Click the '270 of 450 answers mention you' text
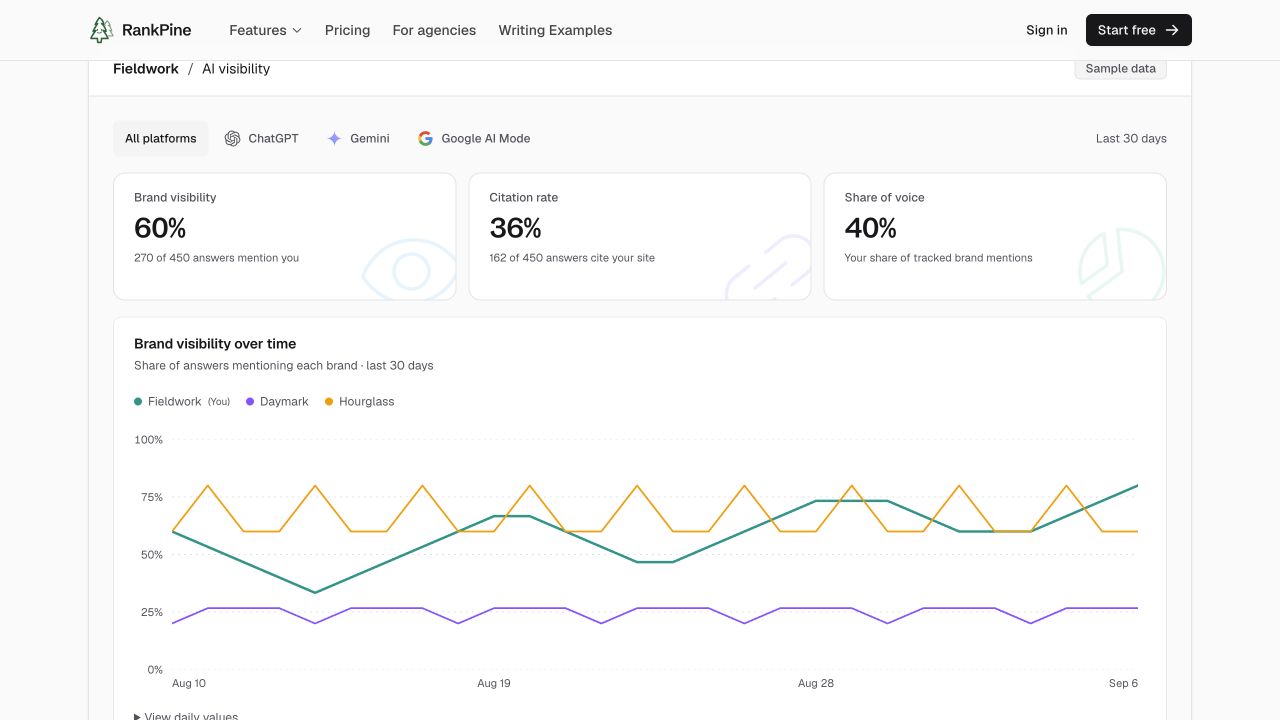Viewport: 1280px width, 720px height. point(216,258)
